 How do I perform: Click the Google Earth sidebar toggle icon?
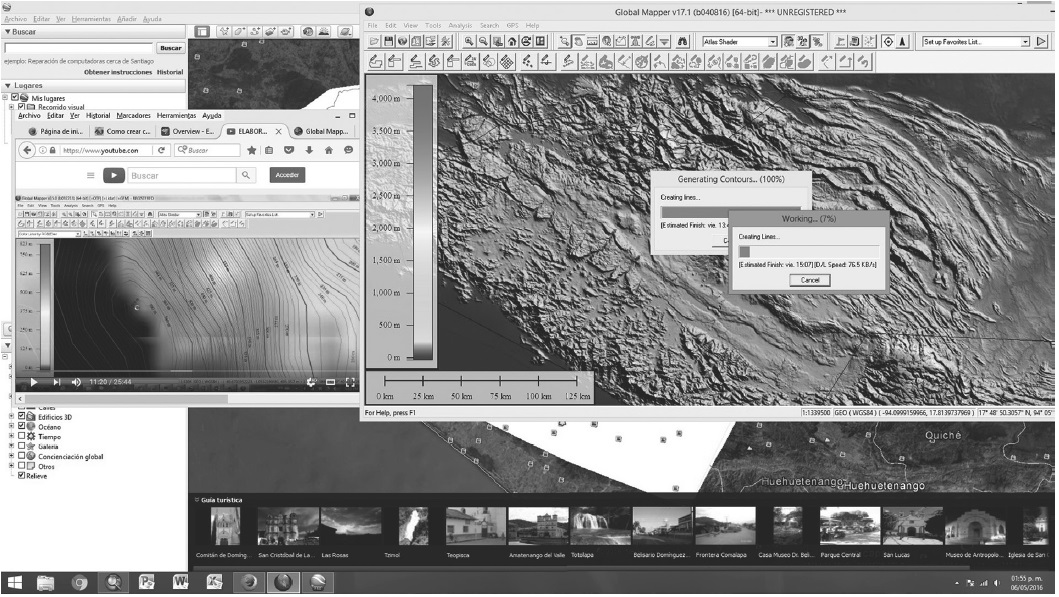click(200, 31)
